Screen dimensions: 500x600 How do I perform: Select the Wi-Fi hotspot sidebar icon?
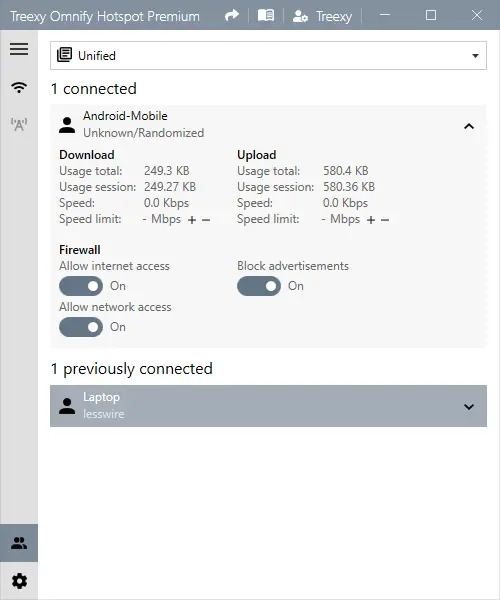click(x=19, y=87)
